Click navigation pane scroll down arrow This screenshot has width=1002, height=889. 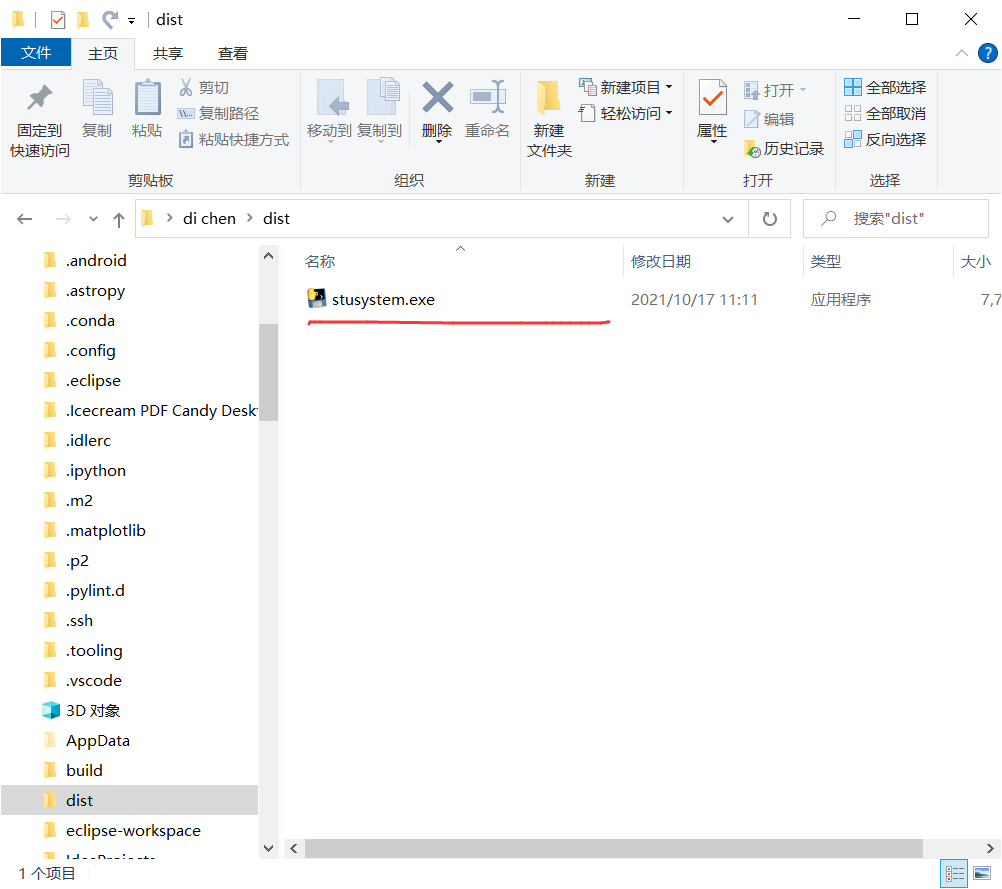pos(268,849)
